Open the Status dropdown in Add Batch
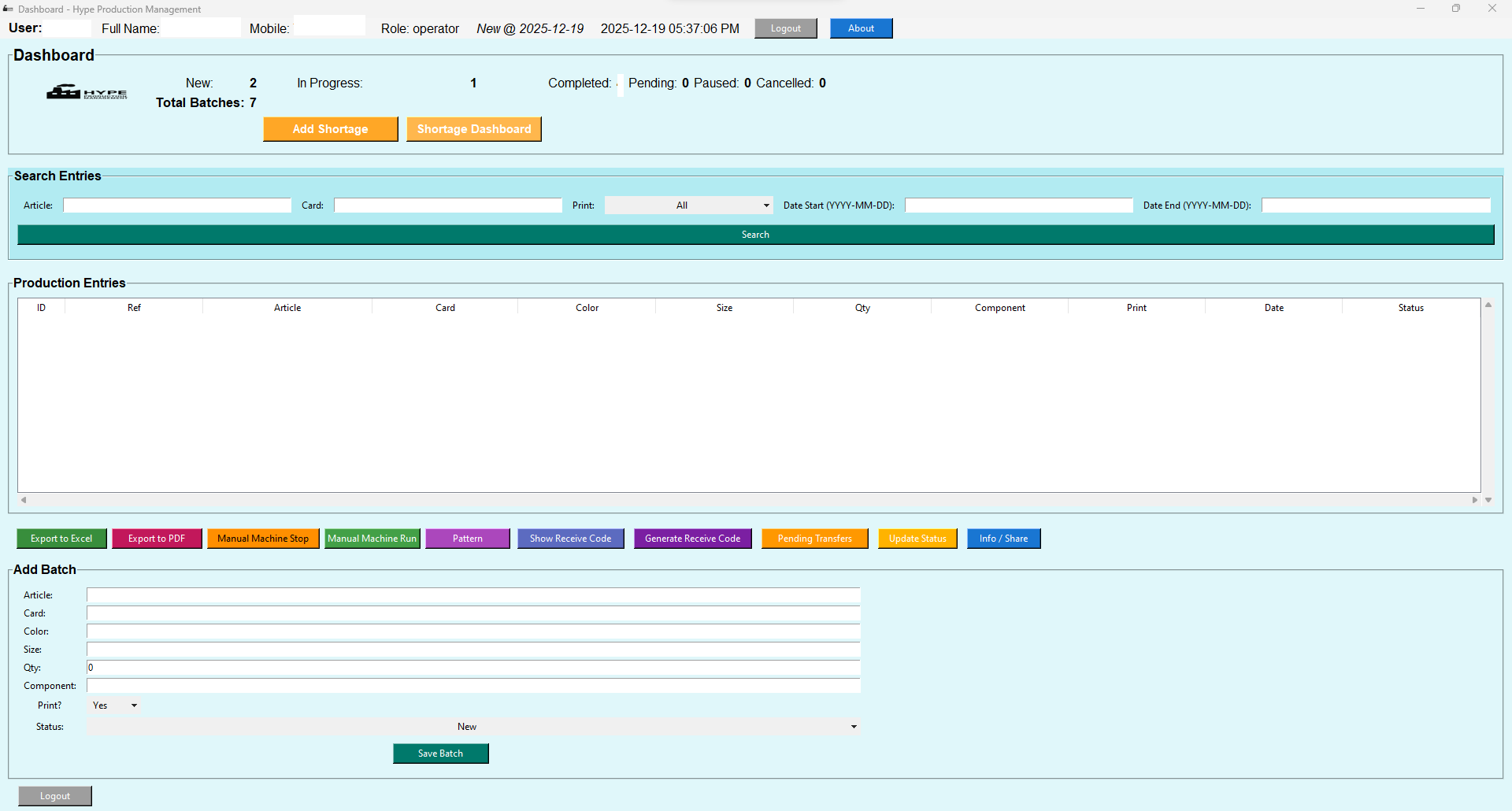Screen dimensions: 1512x811 472,727
